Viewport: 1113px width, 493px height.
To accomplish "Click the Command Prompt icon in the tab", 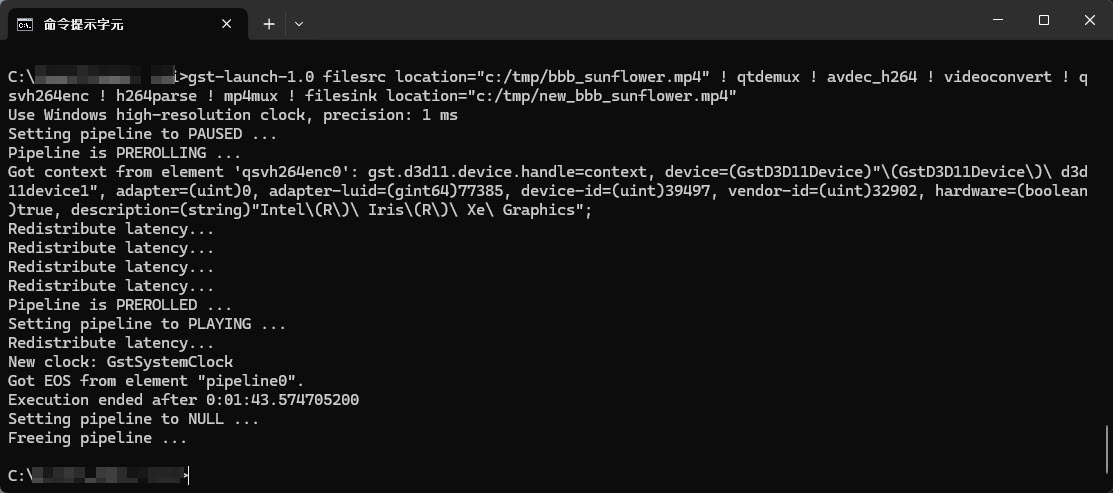I will pyautogui.click(x=25, y=24).
